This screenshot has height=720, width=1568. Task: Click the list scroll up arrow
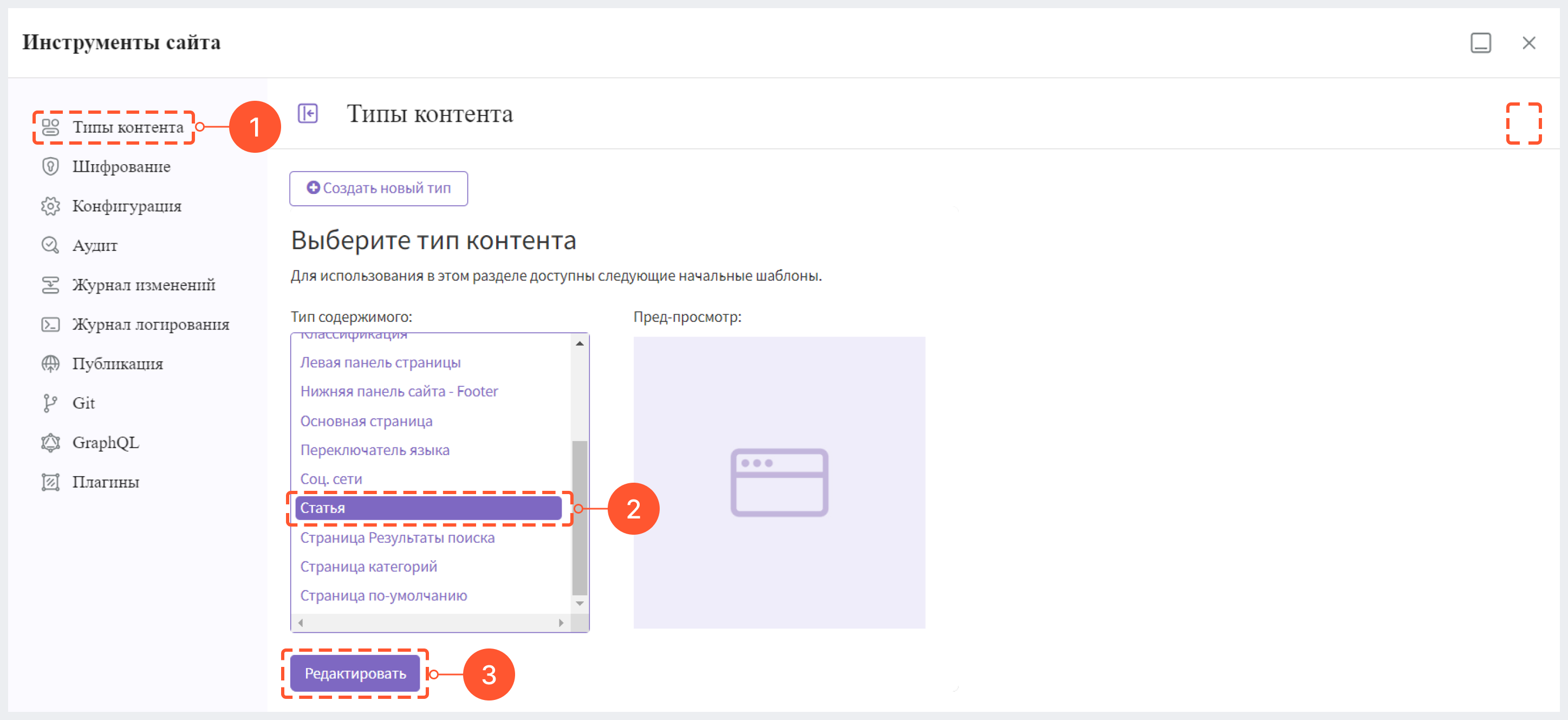click(x=580, y=344)
